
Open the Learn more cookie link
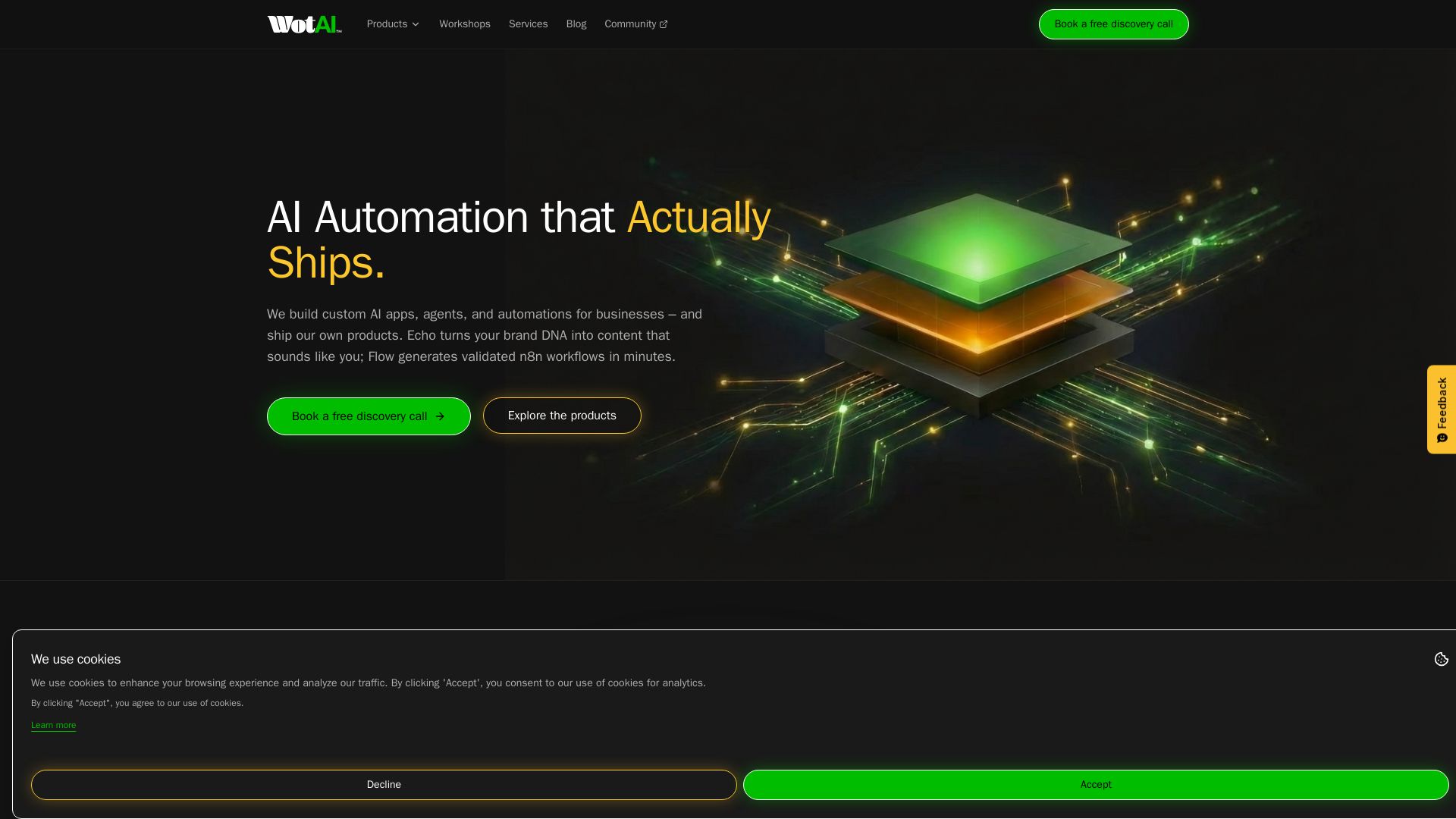54,725
